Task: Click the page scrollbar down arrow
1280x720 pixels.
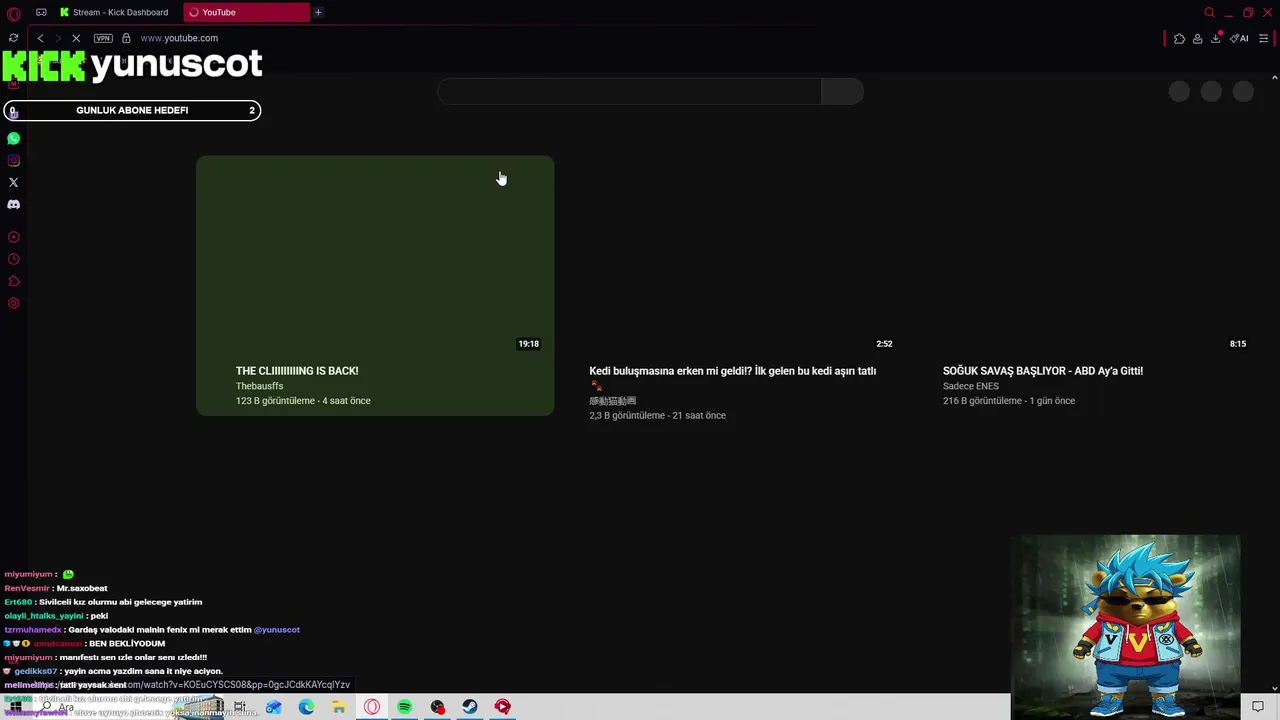Action: tap(1274, 688)
